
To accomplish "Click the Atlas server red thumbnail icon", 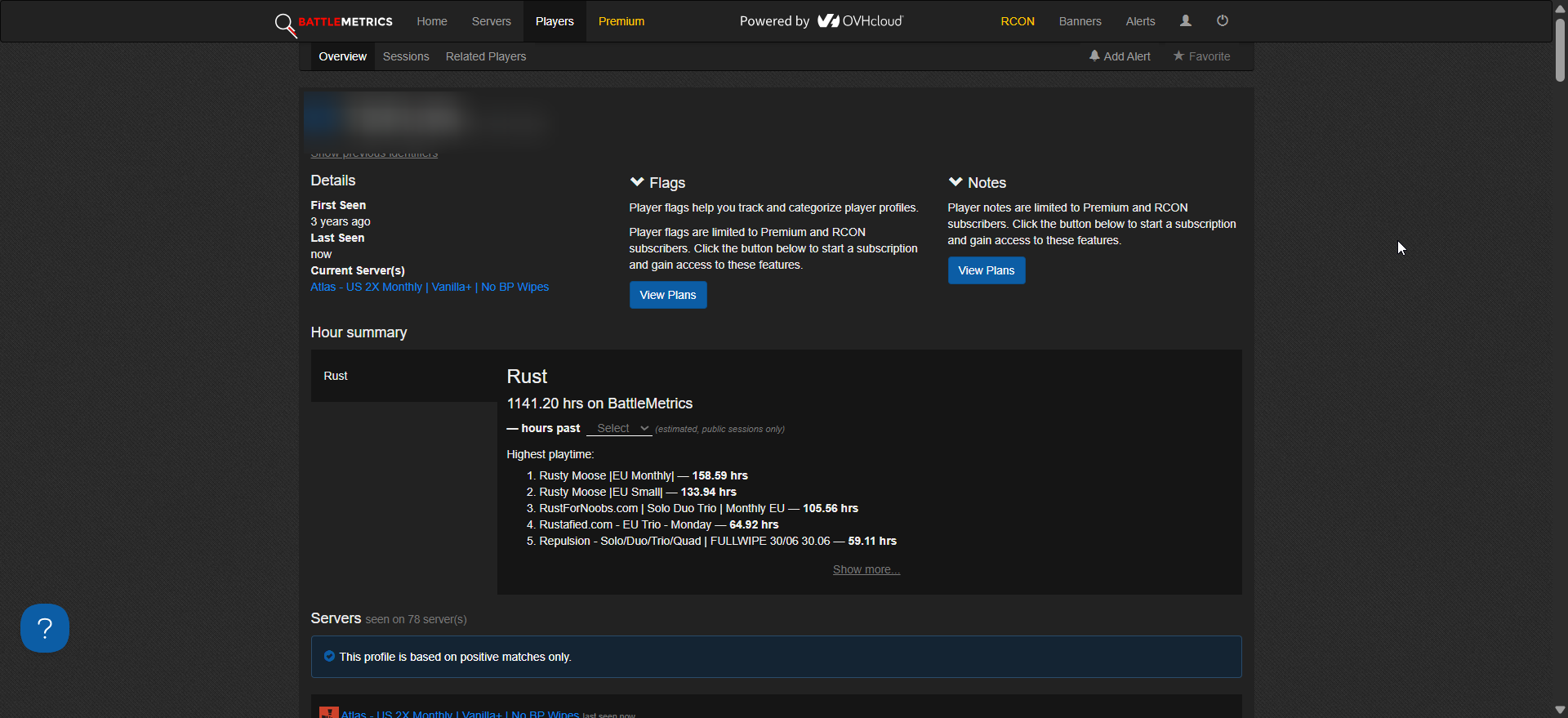I will pos(329,713).
